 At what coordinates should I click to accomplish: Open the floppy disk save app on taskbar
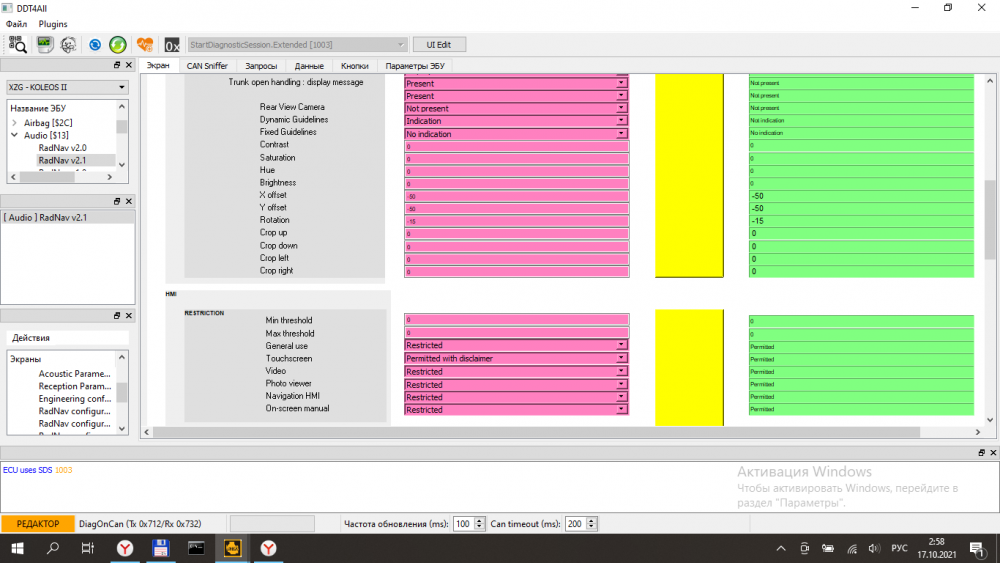point(161,548)
